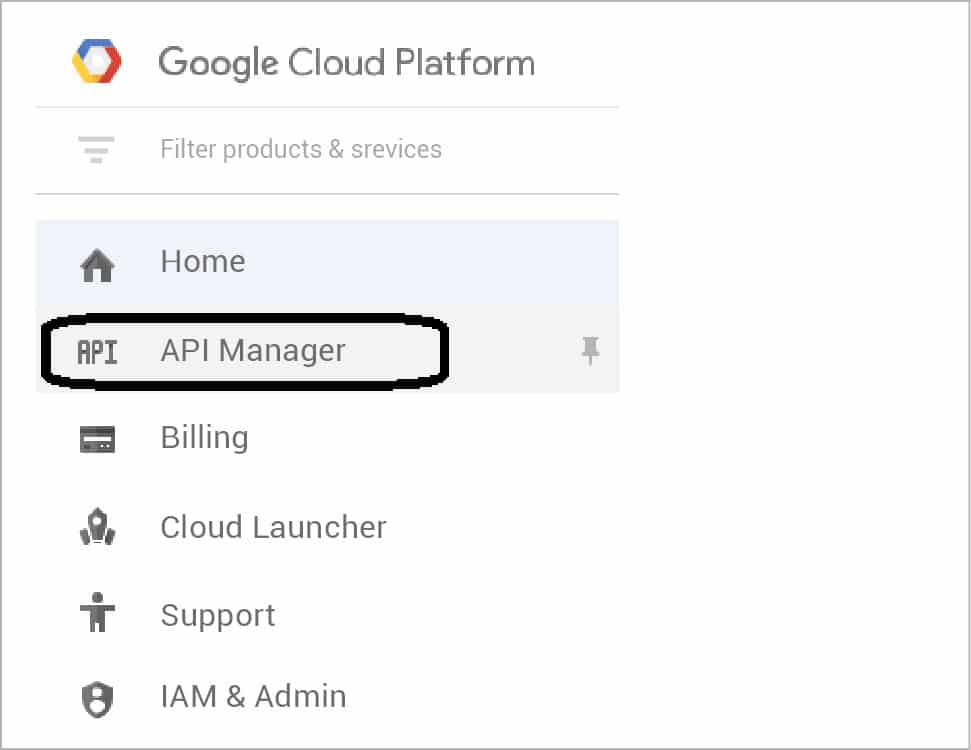Viewport: 971px width, 750px height.
Task: Click the word 'Platform' in the header title
Action: (x=465, y=63)
